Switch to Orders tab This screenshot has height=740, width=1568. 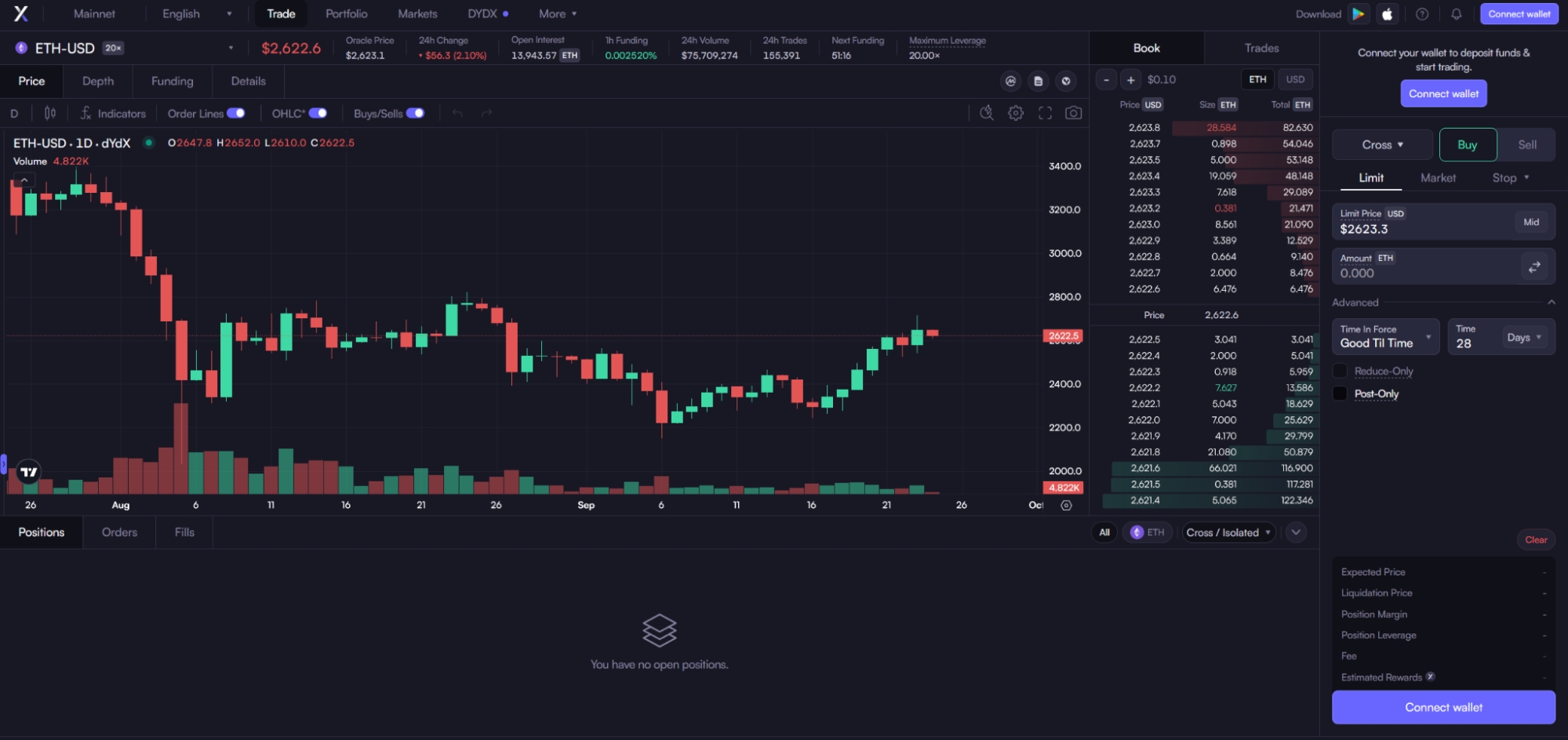pyautogui.click(x=119, y=532)
